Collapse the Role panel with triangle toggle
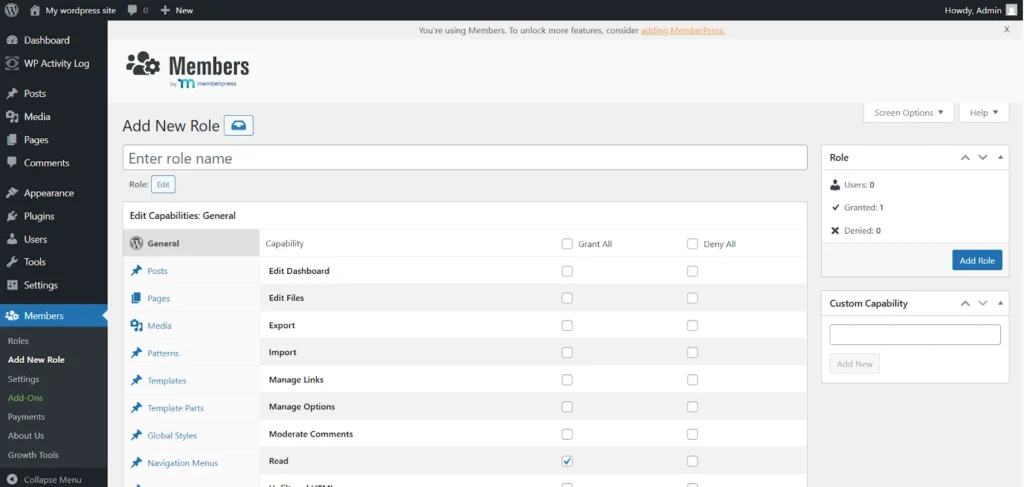The width and height of the screenshot is (1024, 487). click(x=1000, y=158)
